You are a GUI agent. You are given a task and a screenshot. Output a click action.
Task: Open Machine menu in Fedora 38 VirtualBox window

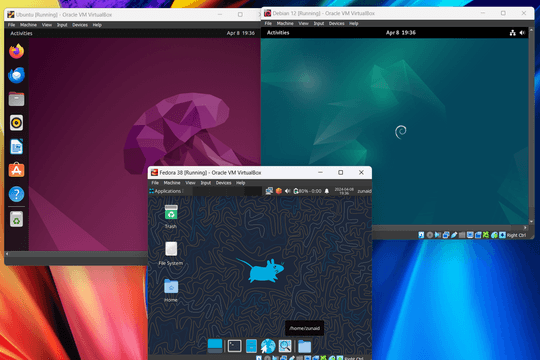172,183
